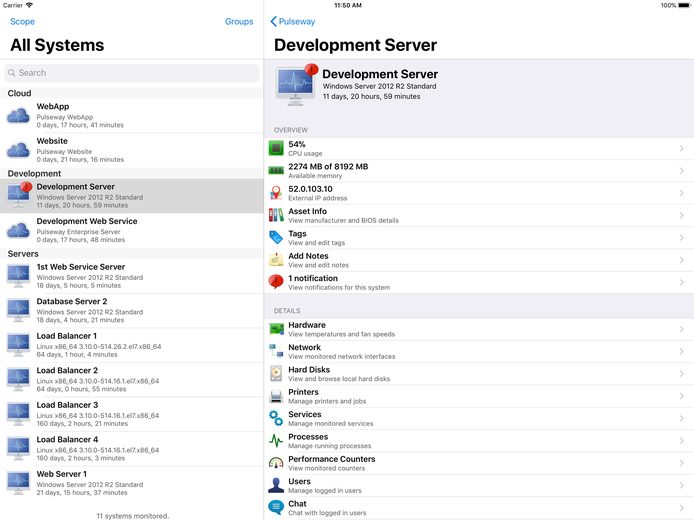Open External IP address row chevron
Image resolution: width=694 pixels, height=520 pixels.
tap(682, 193)
